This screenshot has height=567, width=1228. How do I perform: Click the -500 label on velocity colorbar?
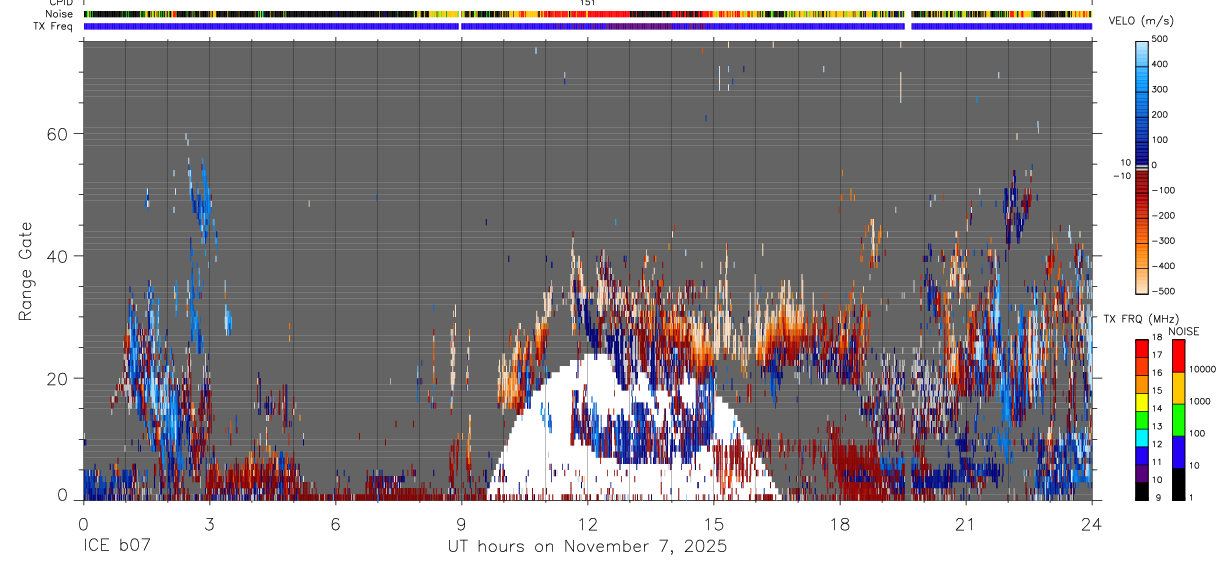(x=1163, y=291)
